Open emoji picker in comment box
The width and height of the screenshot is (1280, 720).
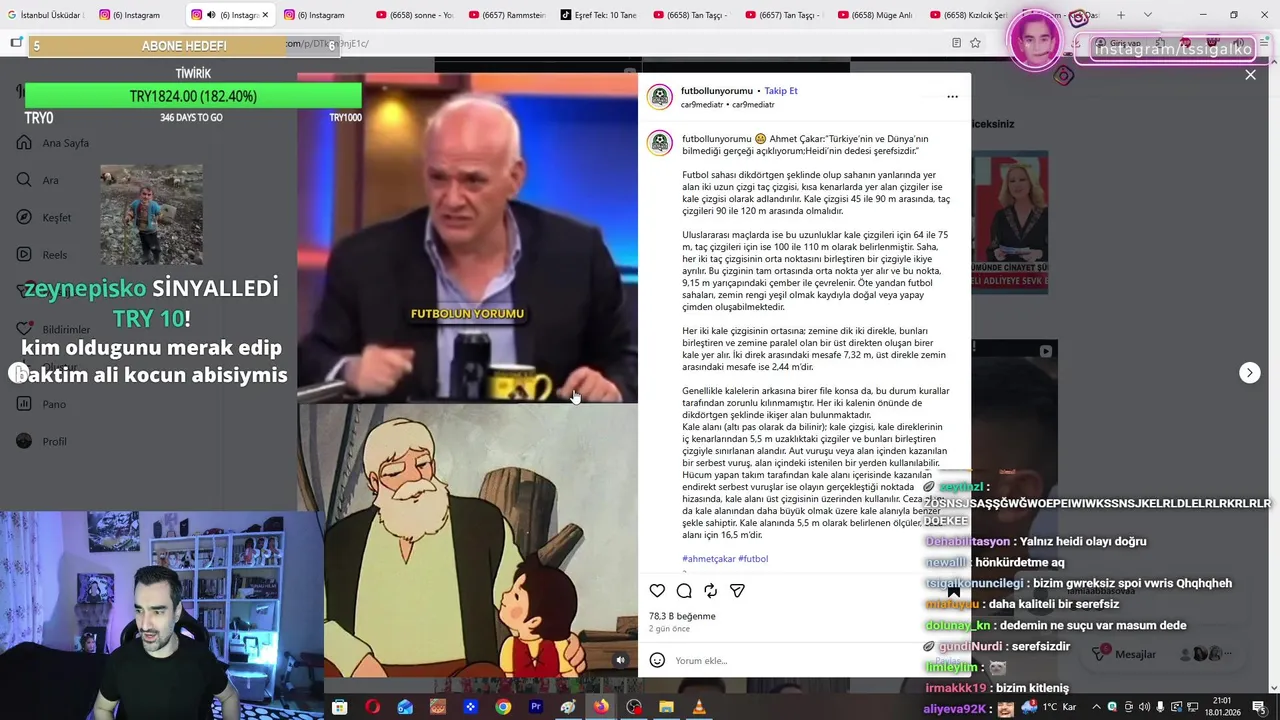(x=657, y=660)
